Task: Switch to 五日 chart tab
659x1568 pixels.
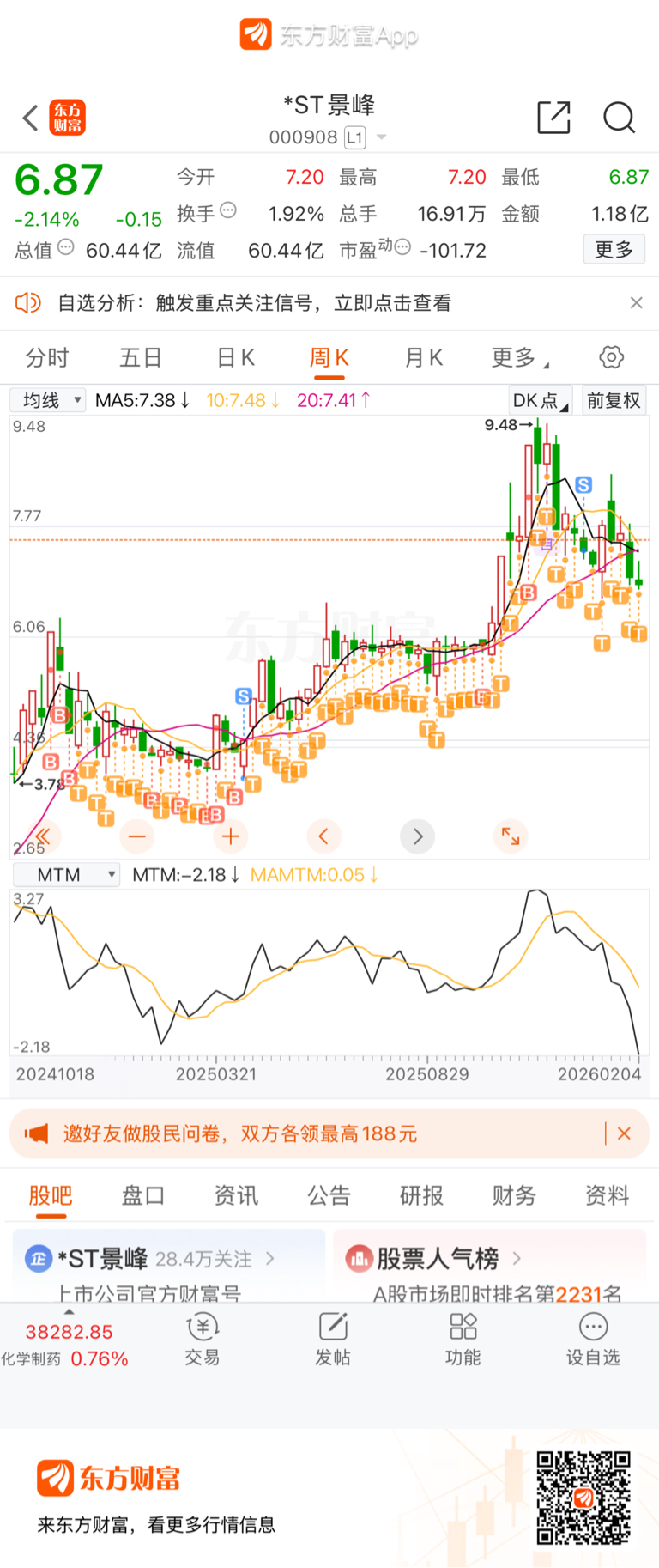Action: click(x=141, y=357)
